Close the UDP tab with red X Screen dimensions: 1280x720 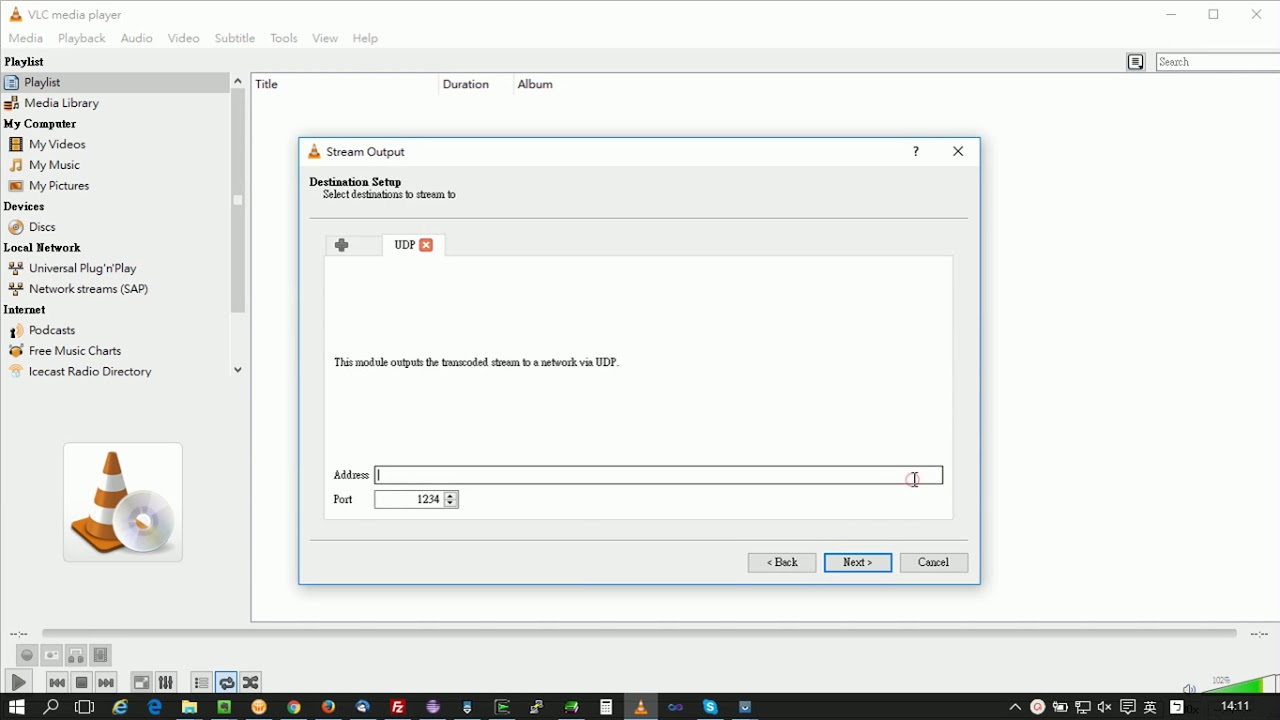[x=426, y=245]
